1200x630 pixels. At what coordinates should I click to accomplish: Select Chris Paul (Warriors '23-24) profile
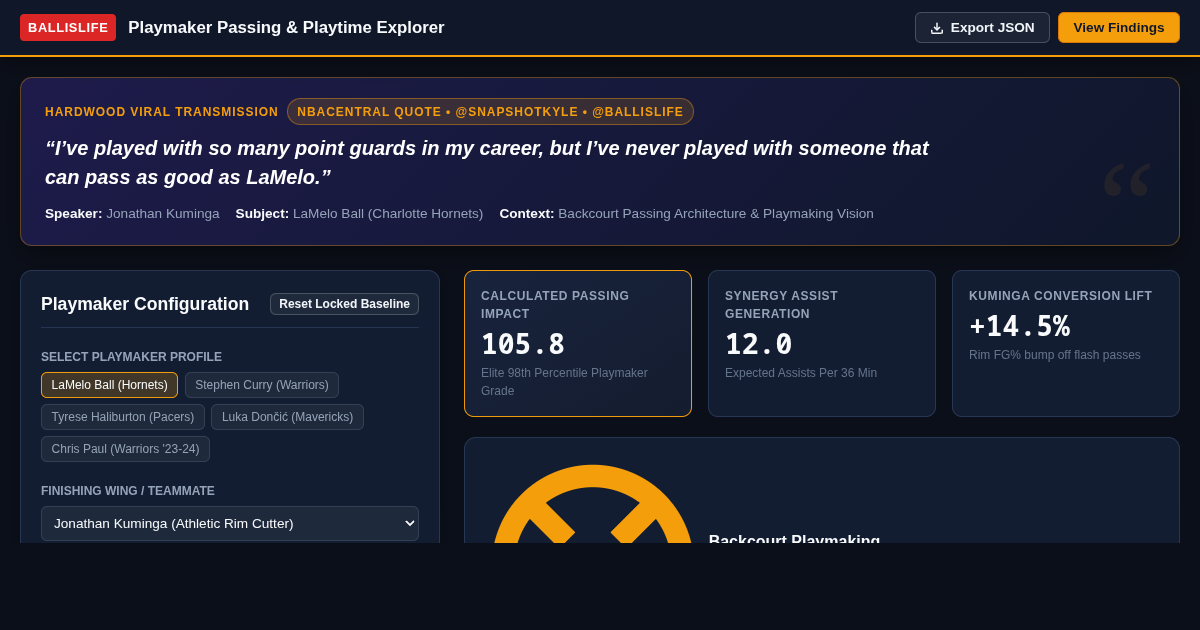point(126,449)
